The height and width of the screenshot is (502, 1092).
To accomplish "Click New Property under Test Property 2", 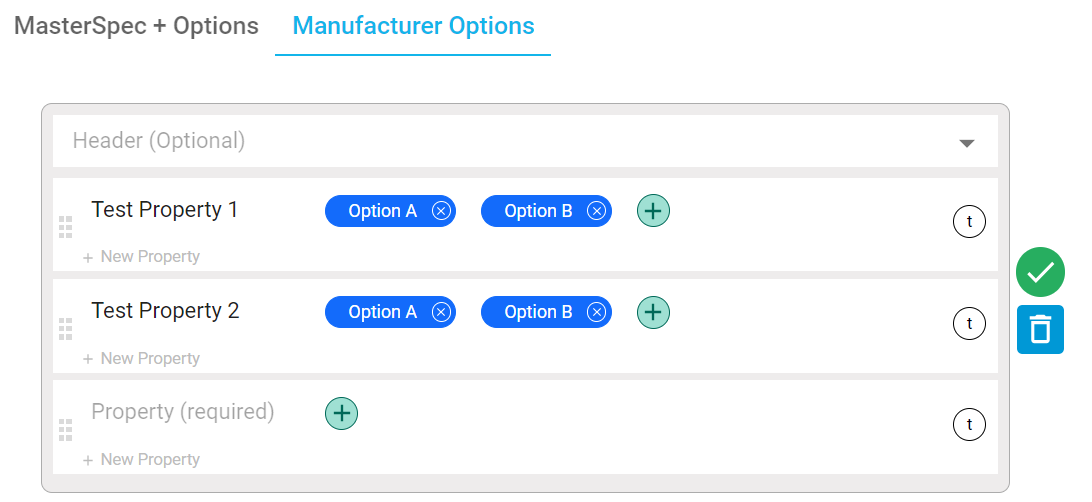I will click(x=141, y=359).
